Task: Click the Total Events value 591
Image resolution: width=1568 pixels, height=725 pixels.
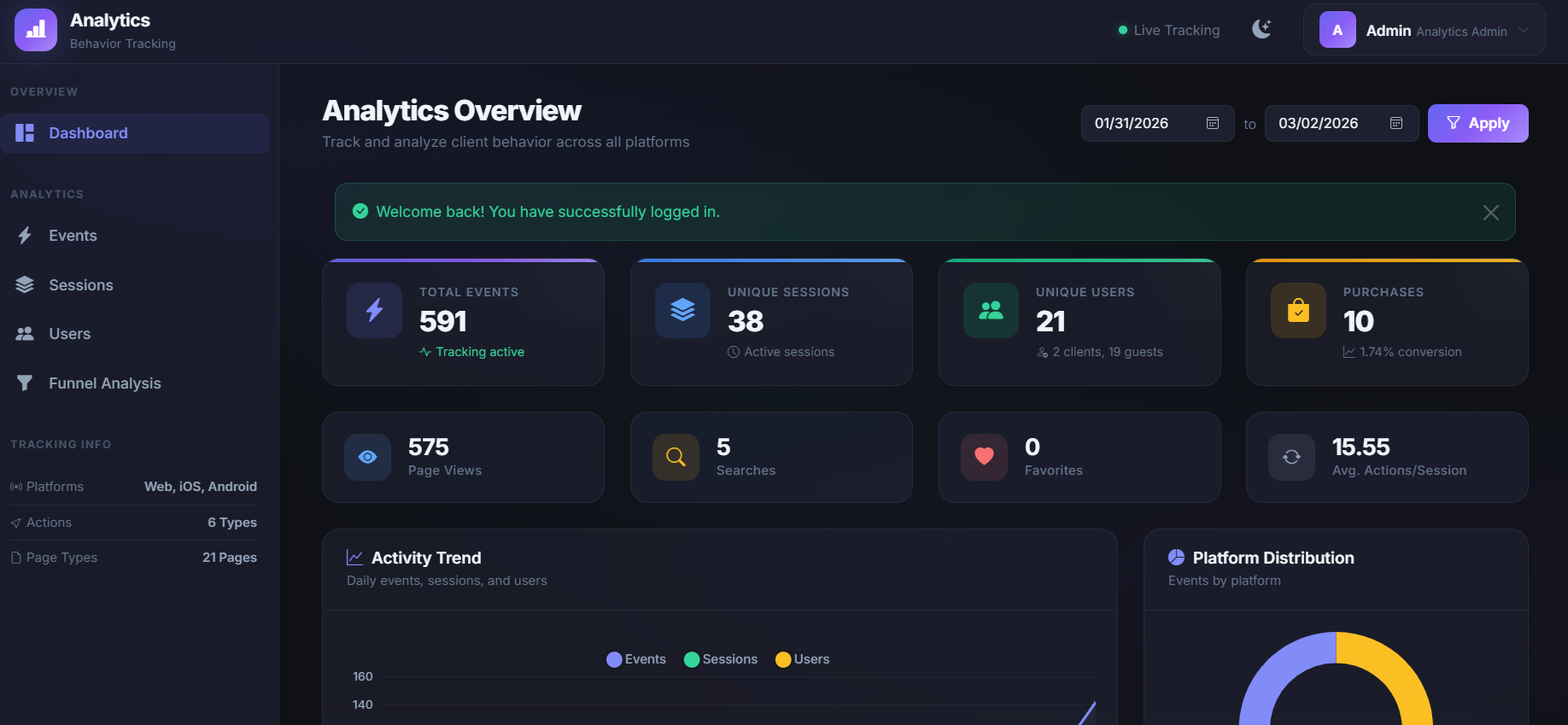Action: tap(443, 321)
